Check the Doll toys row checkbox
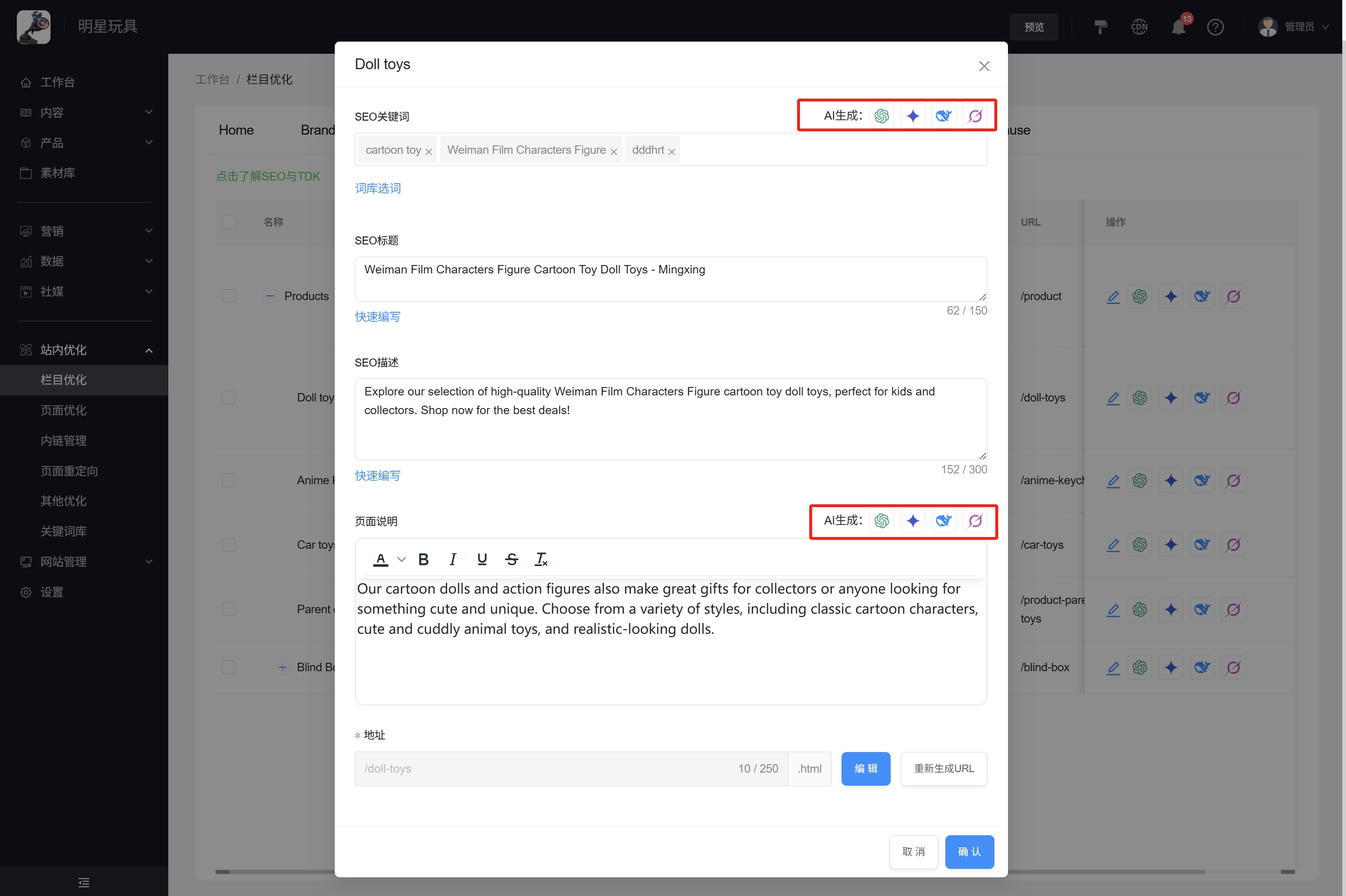 click(229, 398)
